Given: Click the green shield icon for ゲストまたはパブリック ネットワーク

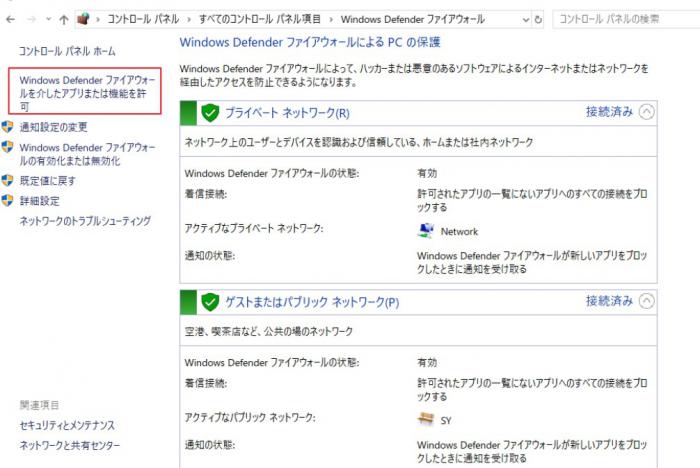Looking at the screenshot, I should (210, 302).
